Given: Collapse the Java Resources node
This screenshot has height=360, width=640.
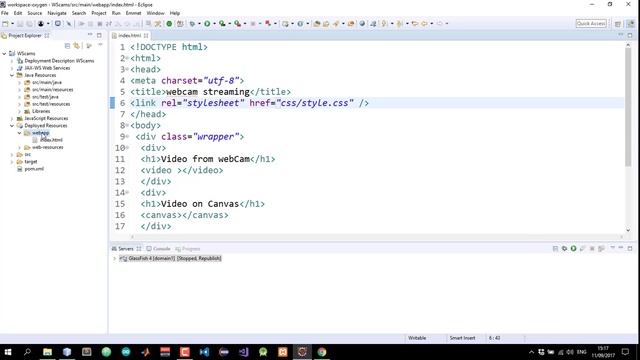Looking at the screenshot, I should [12, 75].
